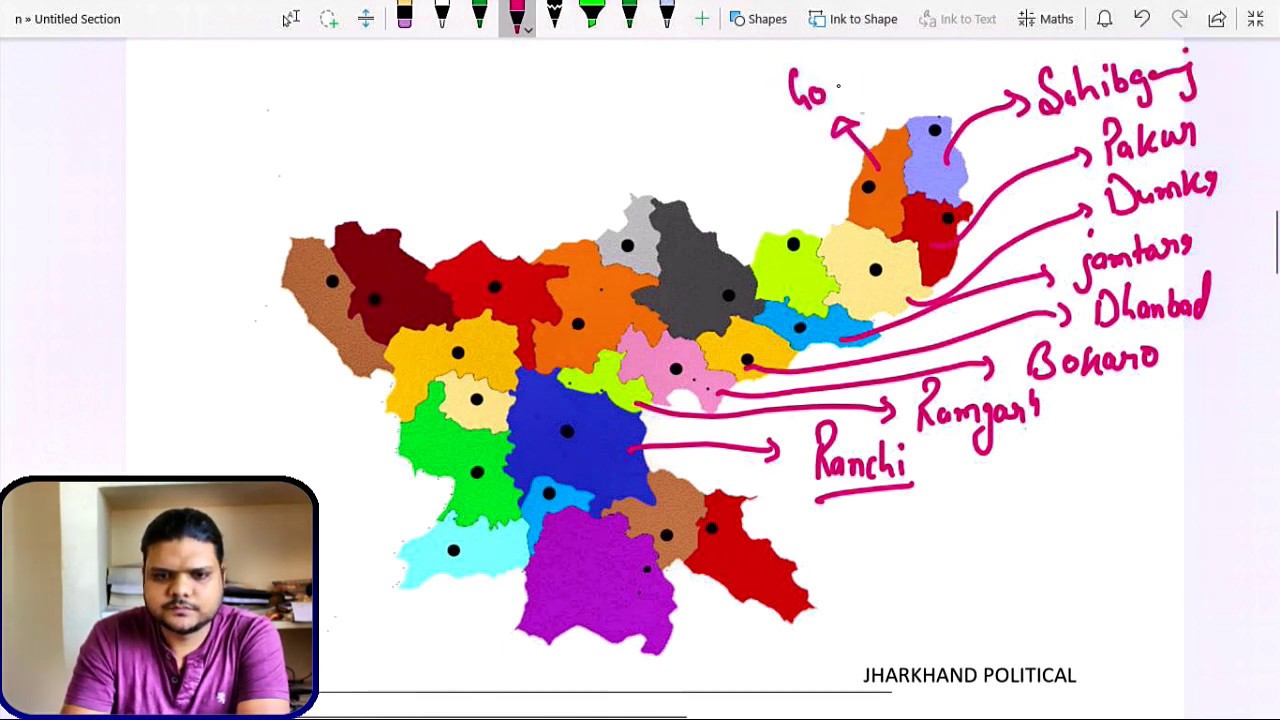Select the text cursor selection tool

coord(291,18)
